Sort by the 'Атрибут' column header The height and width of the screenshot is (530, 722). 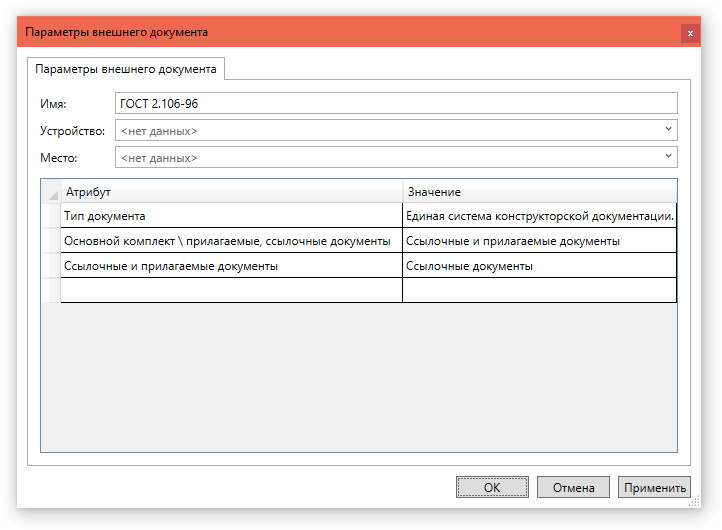(231, 191)
